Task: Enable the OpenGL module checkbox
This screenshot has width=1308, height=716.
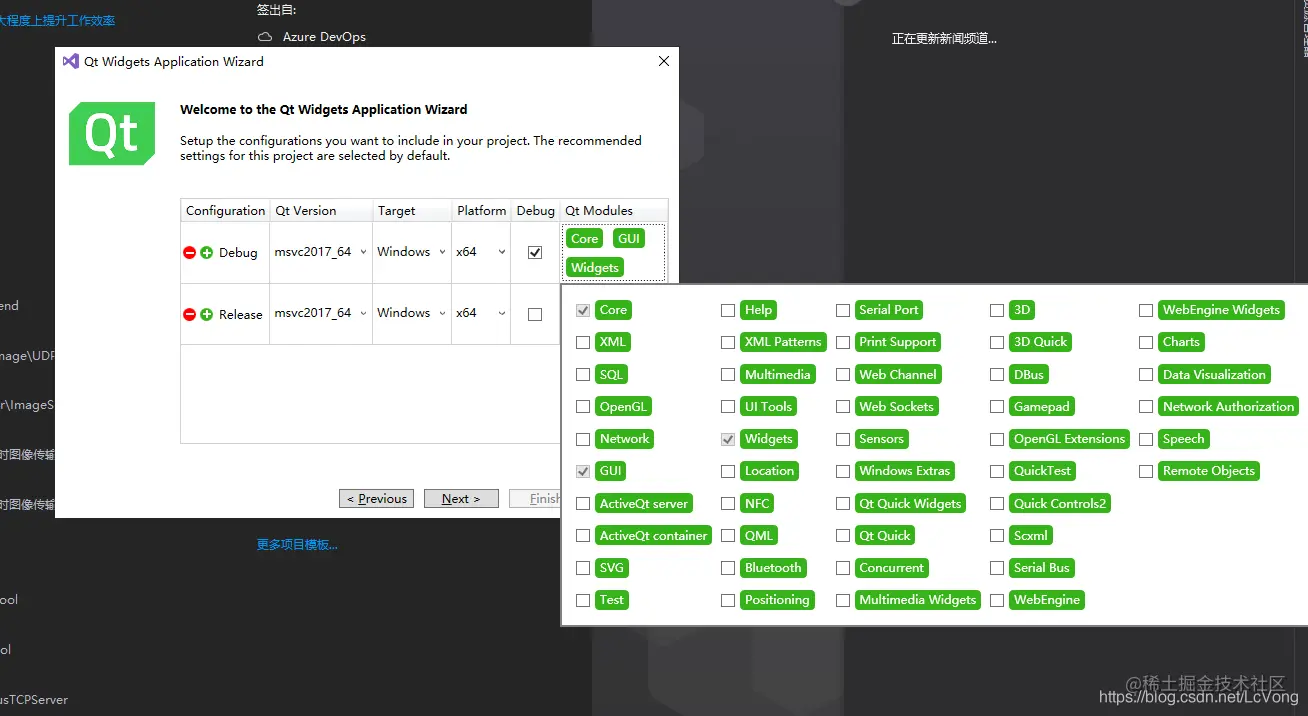Action: click(583, 407)
